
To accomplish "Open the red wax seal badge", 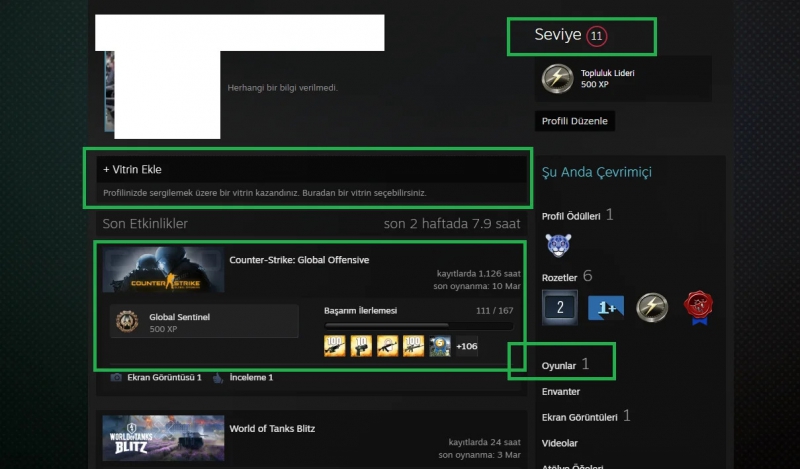I will pos(698,307).
